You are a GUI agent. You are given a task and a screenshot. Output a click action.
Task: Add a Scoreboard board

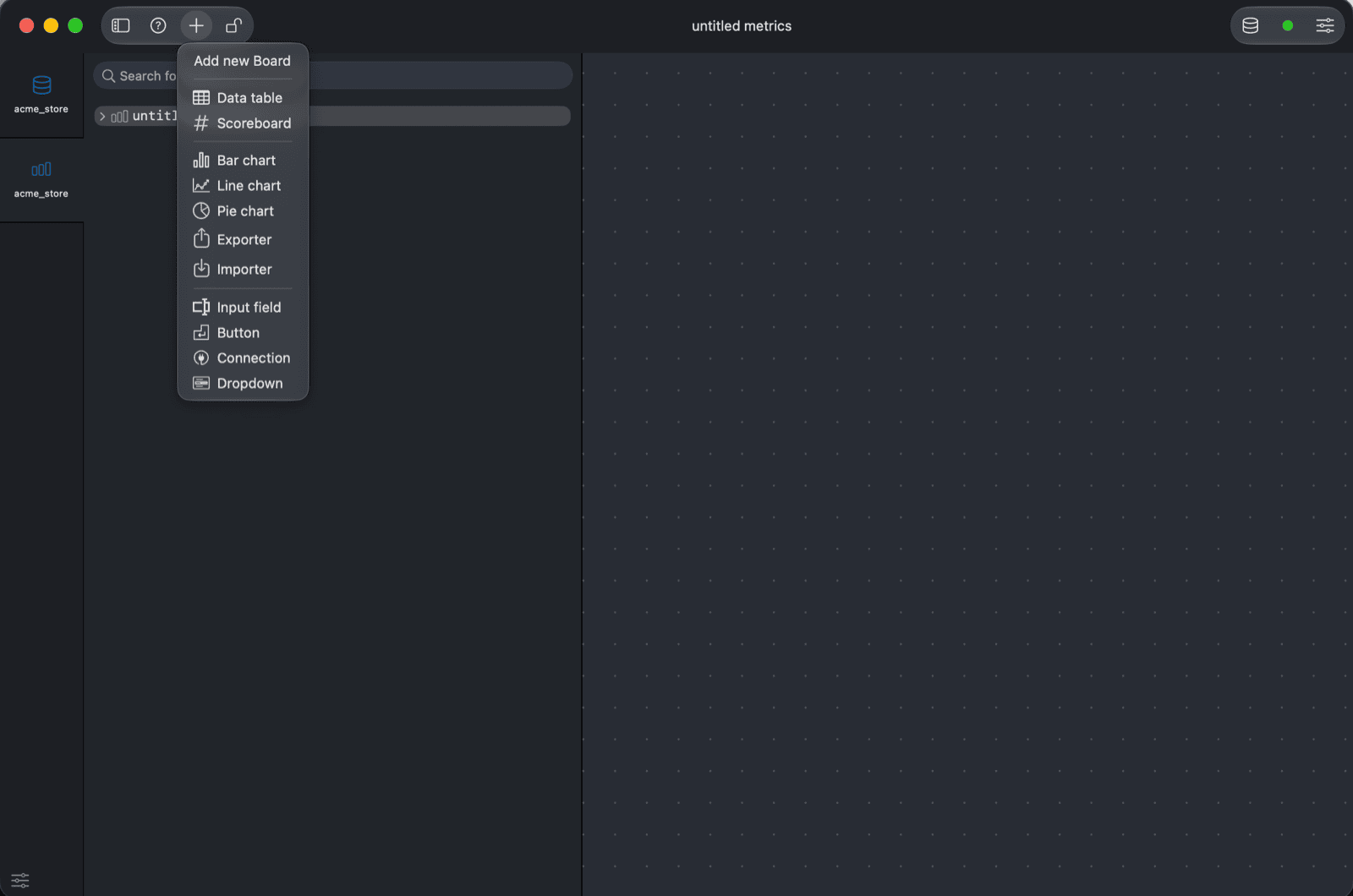(243, 123)
